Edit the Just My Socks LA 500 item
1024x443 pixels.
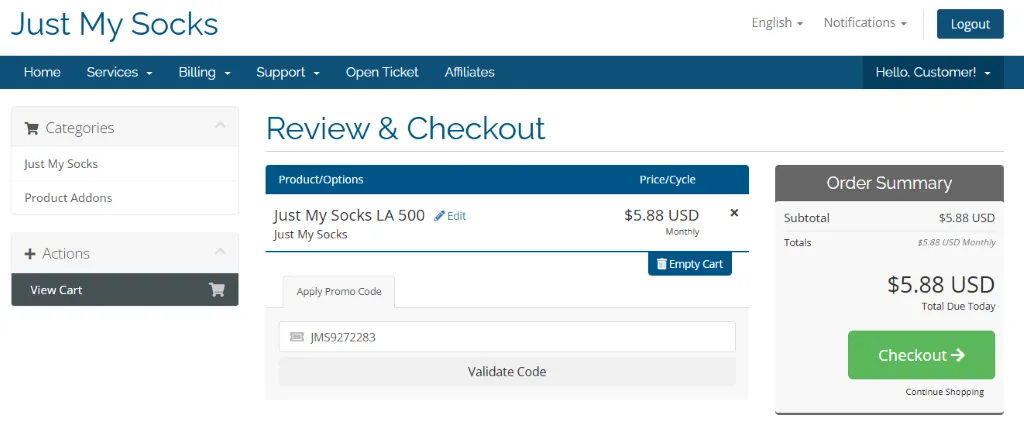click(450, 216)
